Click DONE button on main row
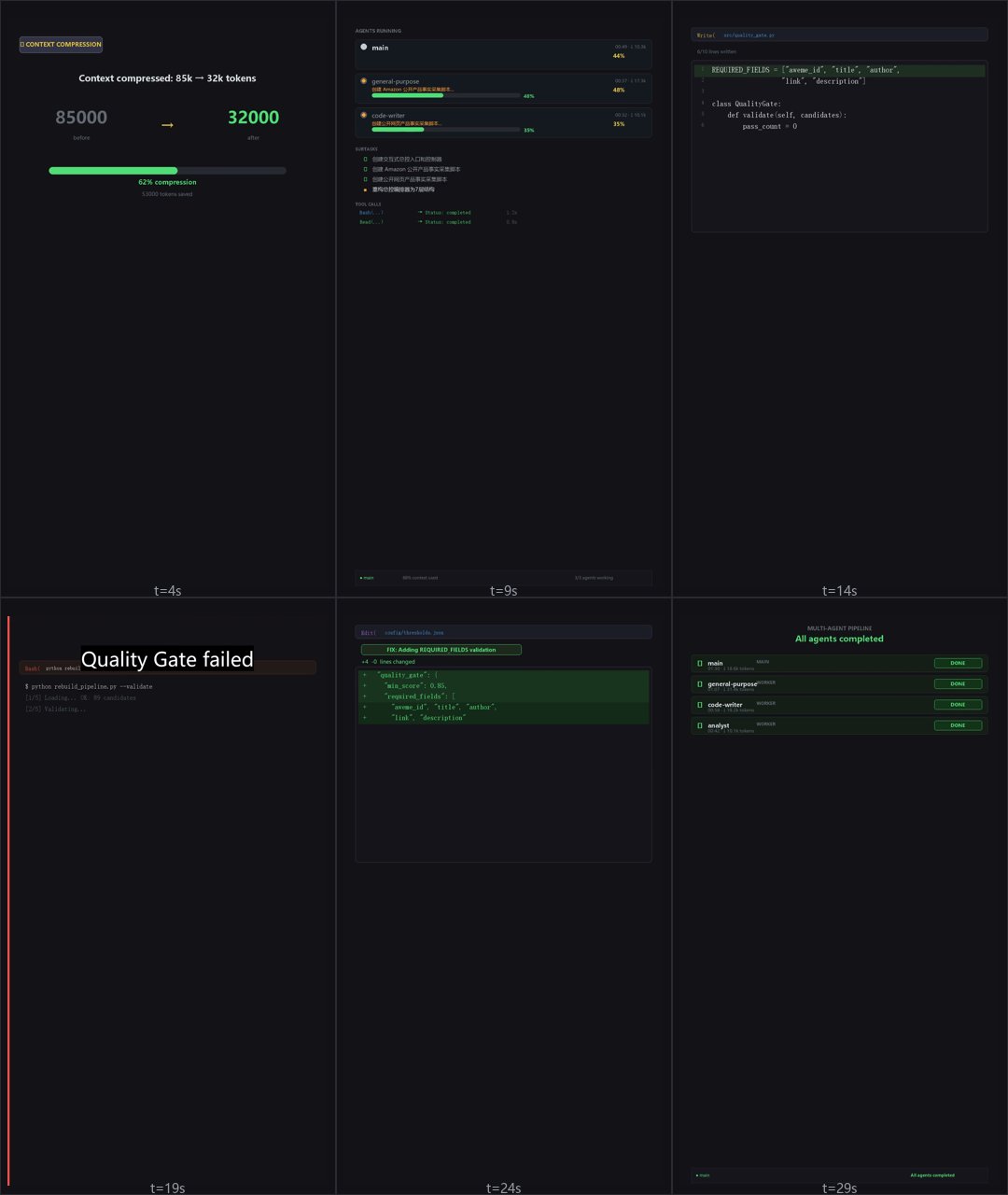 (x=958, y=664)
